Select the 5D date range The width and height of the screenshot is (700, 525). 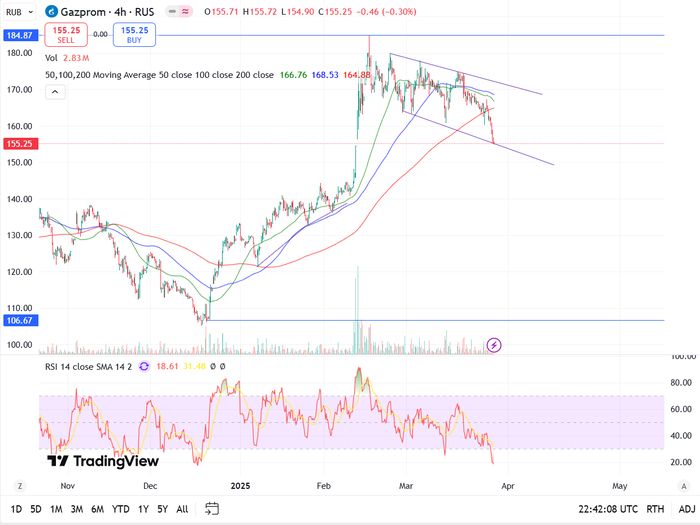click(36, 509)
